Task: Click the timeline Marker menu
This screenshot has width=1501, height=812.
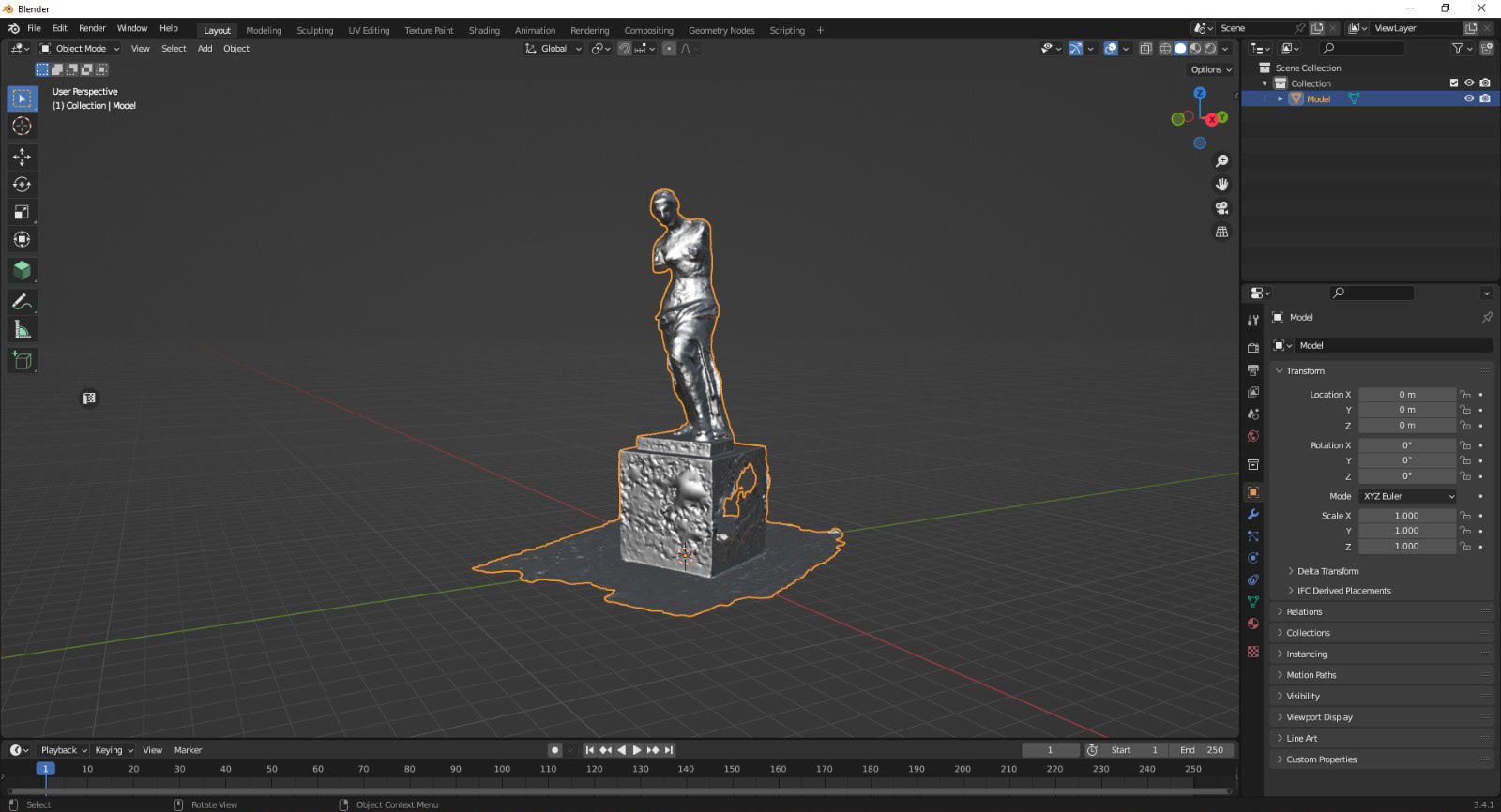Action: click(188, 750)
